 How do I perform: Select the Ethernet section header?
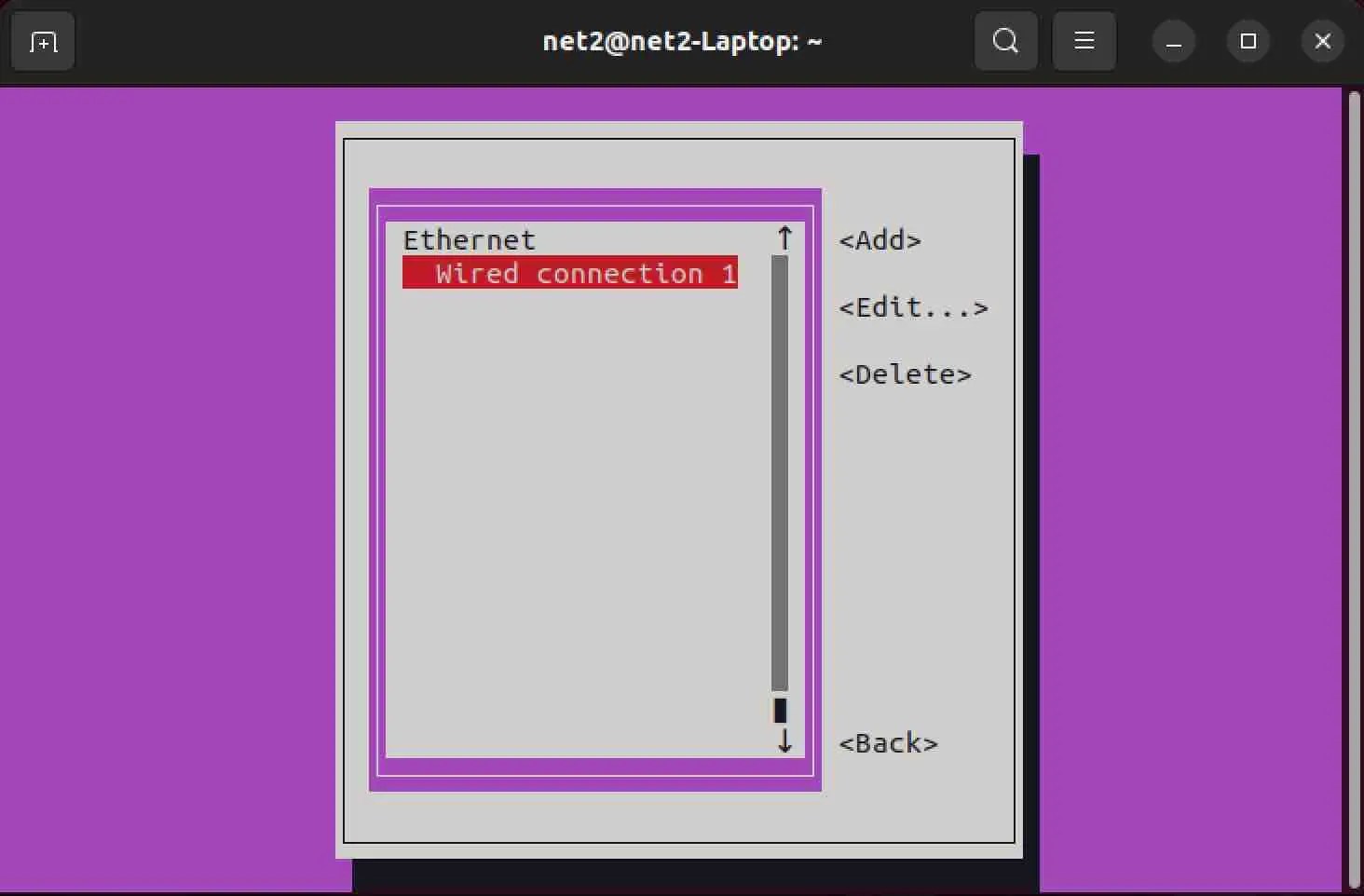pos(469,239)
